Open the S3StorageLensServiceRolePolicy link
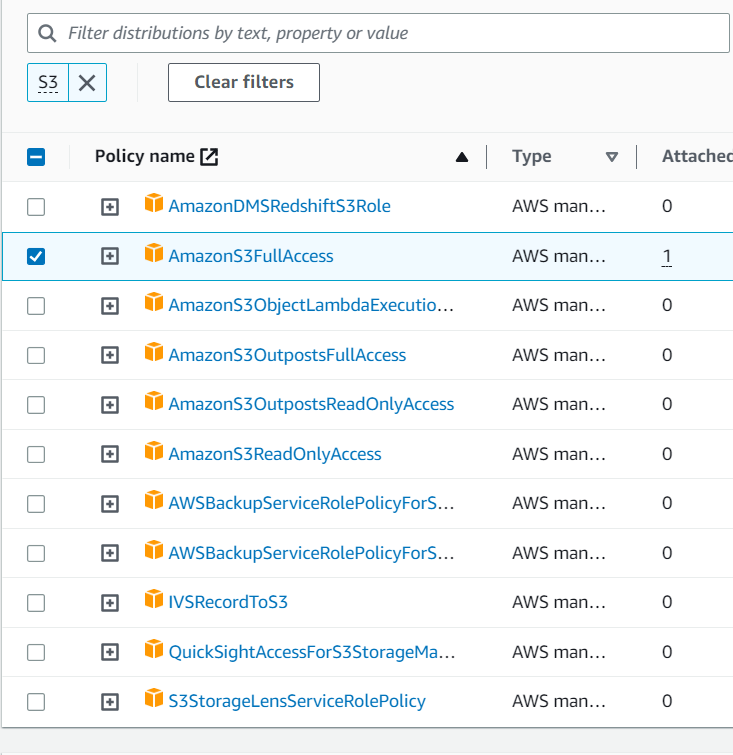Screen dimensions: 733x755 297,702
